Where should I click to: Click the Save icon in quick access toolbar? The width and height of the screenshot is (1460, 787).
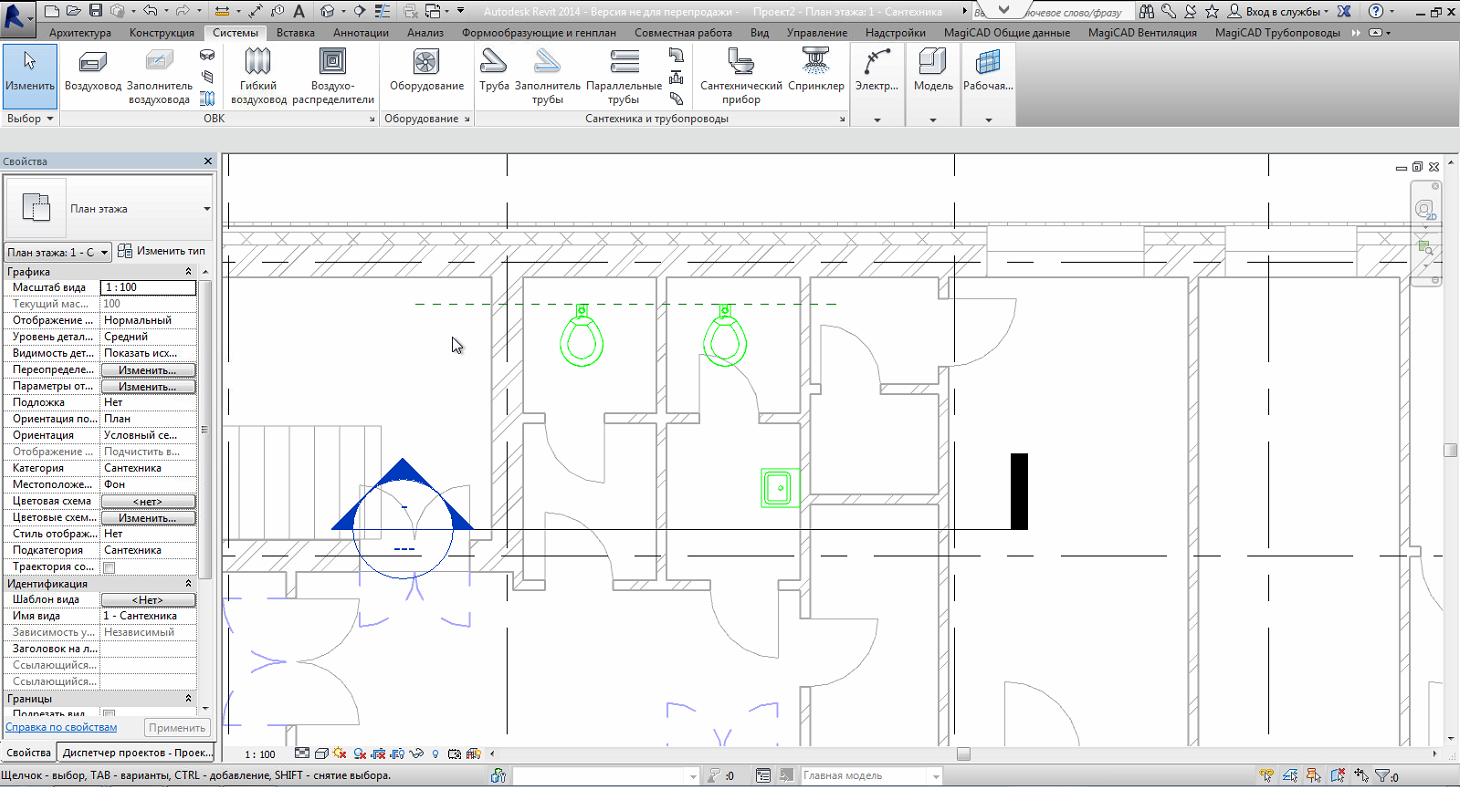[x=95, y=11]
